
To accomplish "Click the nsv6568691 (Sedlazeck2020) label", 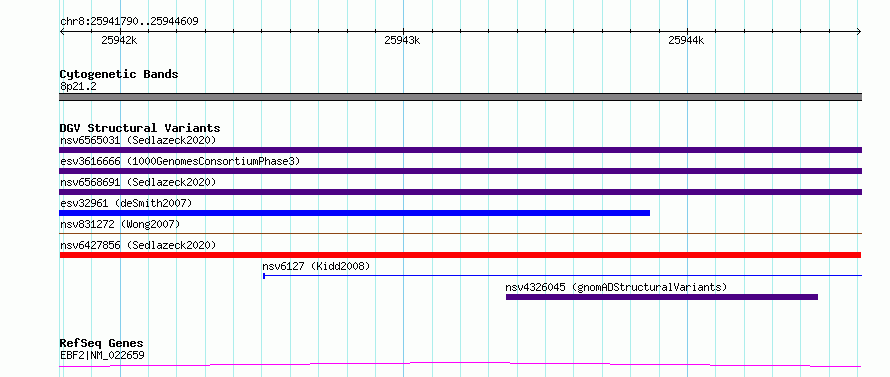I will click(138, 182).
